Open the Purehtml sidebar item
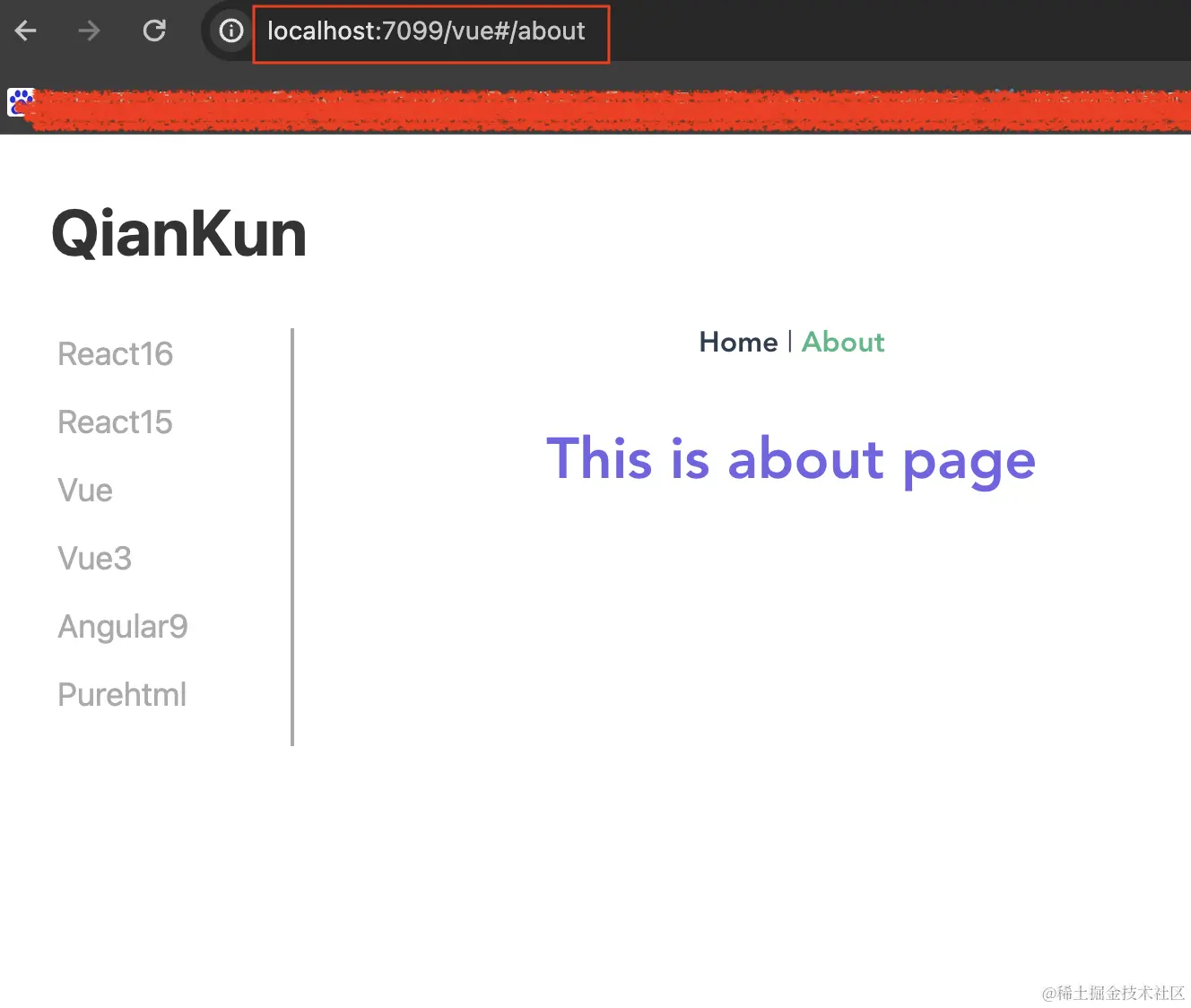 122,695
